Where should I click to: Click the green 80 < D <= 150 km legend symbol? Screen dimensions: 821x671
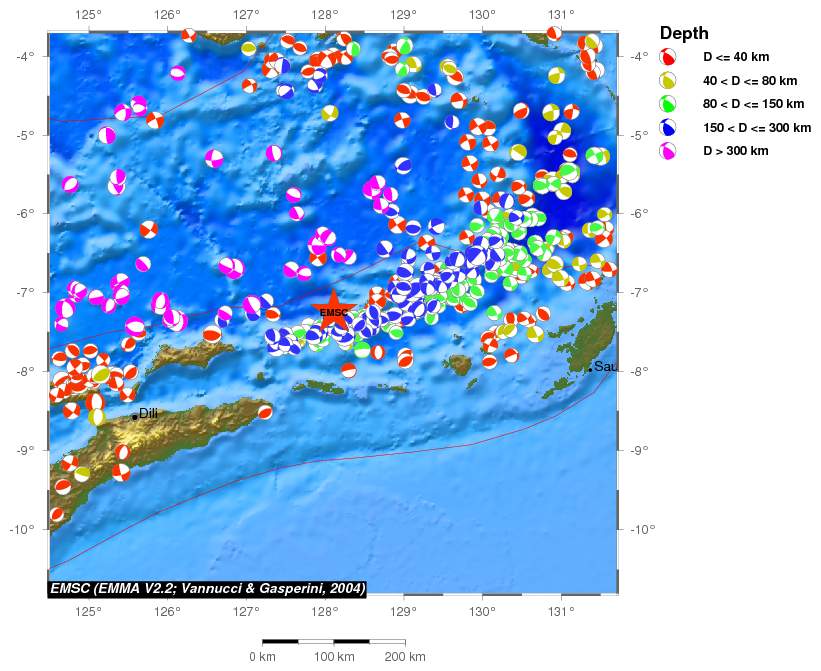click(669, 104)
